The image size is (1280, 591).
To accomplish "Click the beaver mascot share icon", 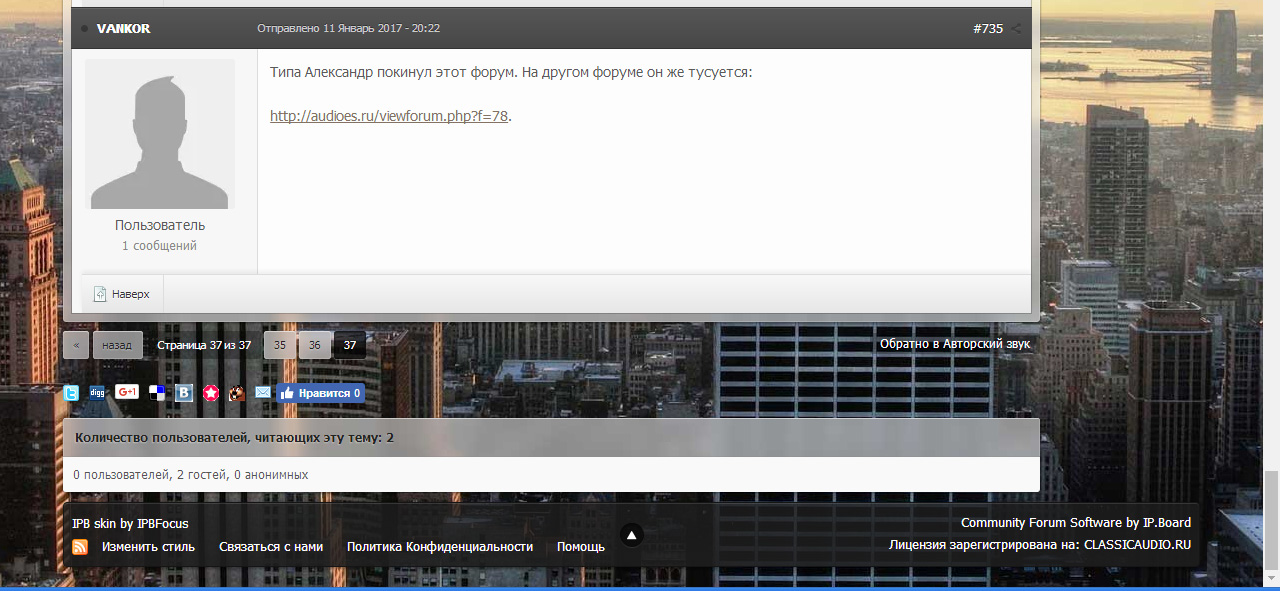I will [x=237, y=393].
